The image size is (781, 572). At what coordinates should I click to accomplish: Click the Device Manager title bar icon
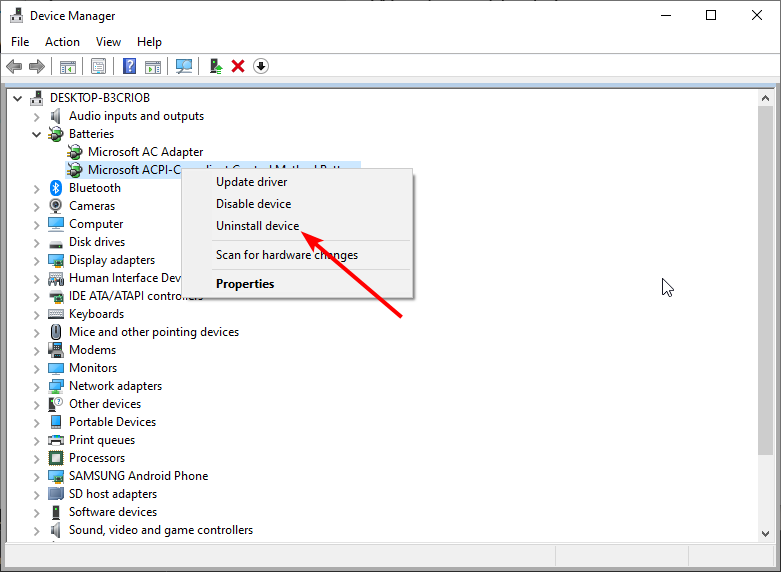coord(16,16)
